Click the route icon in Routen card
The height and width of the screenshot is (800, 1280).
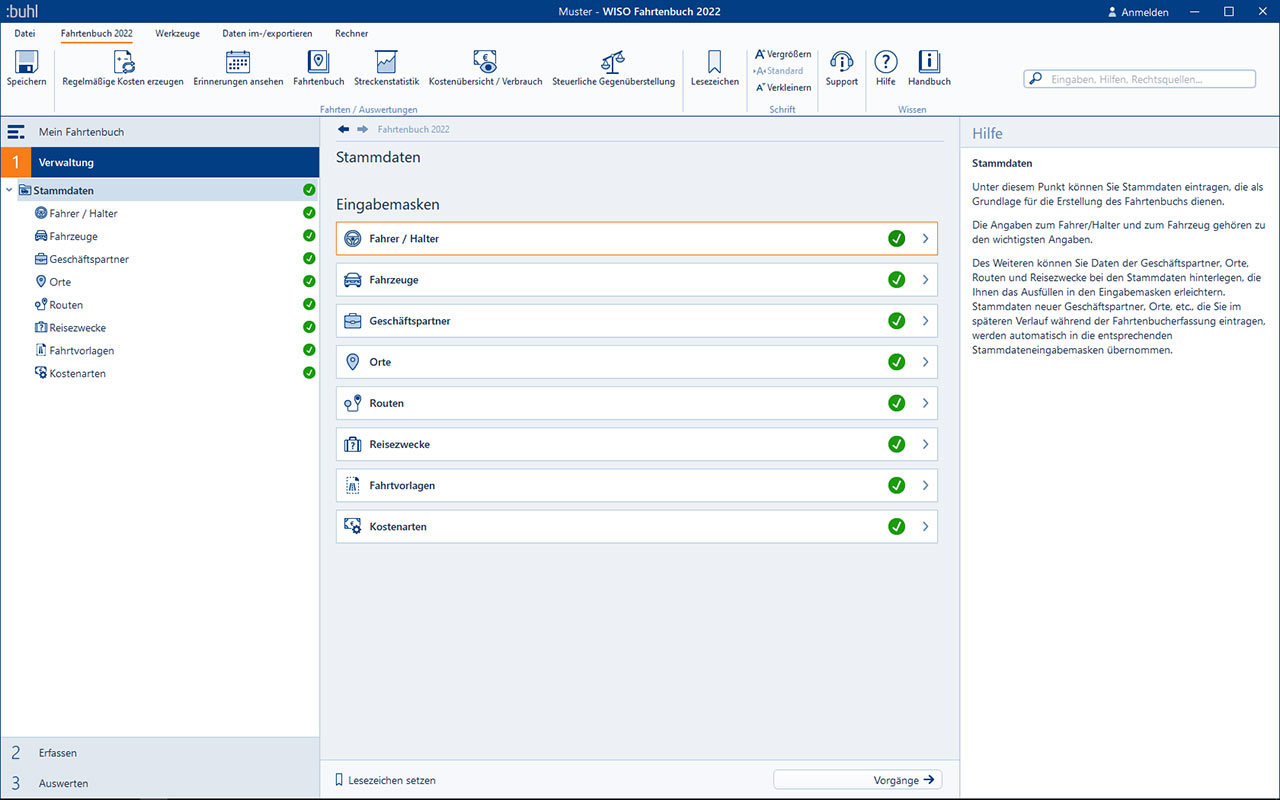[352, 403]
